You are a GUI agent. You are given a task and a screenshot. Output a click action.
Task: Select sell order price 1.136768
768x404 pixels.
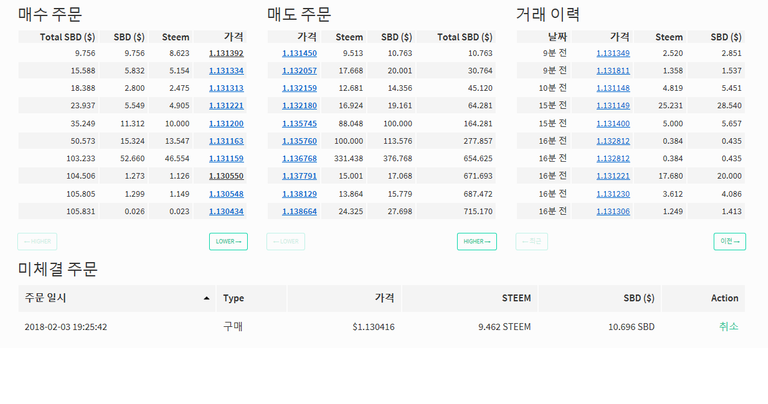[x=299, y=158]
